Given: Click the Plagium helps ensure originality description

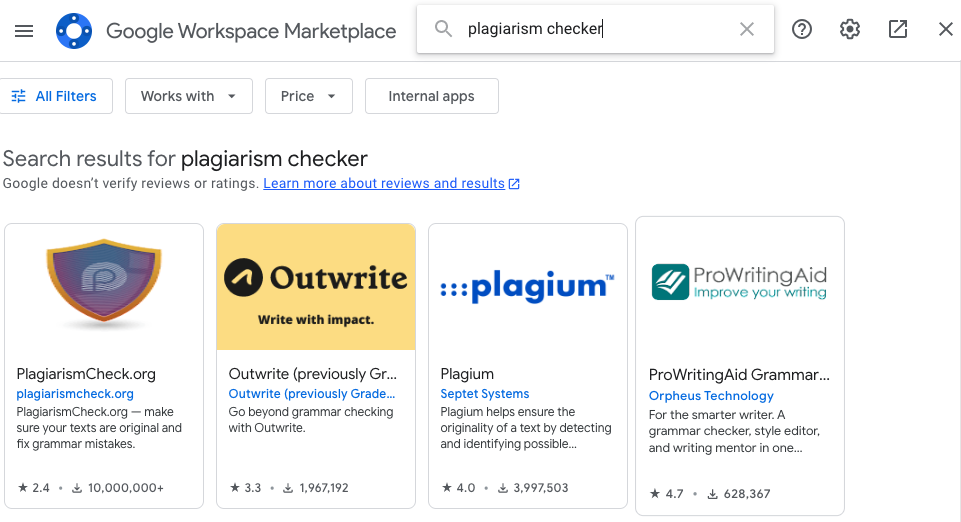Looking at the screenshot, I should coord(526,428).
